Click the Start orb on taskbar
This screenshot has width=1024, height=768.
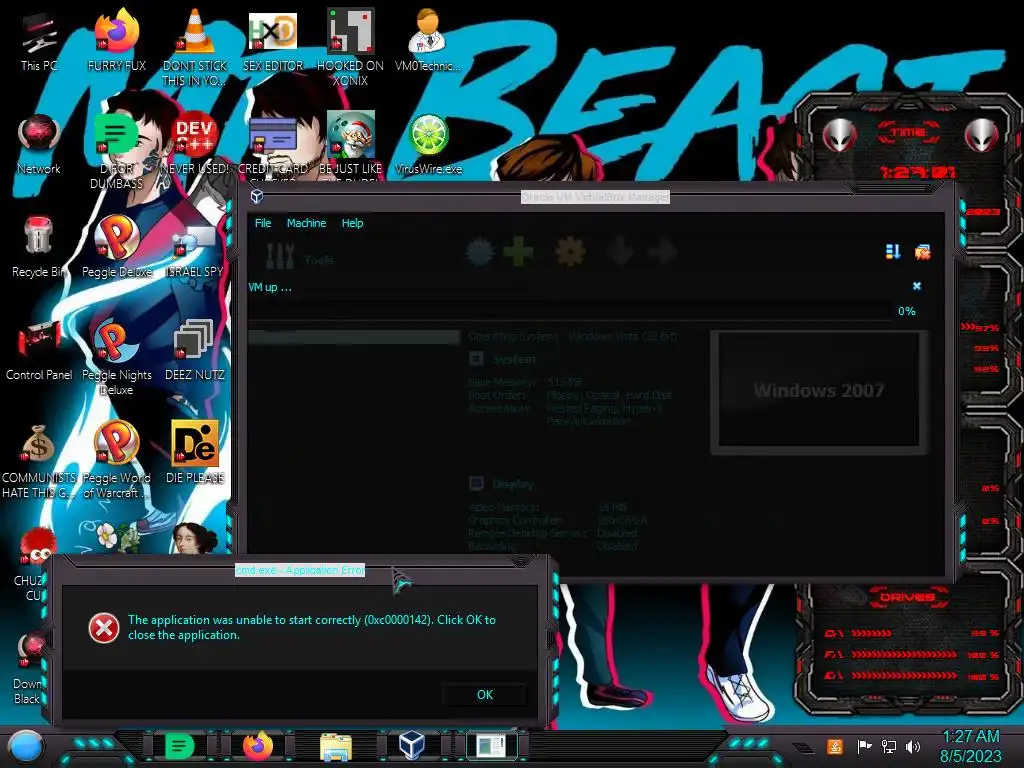26,747
